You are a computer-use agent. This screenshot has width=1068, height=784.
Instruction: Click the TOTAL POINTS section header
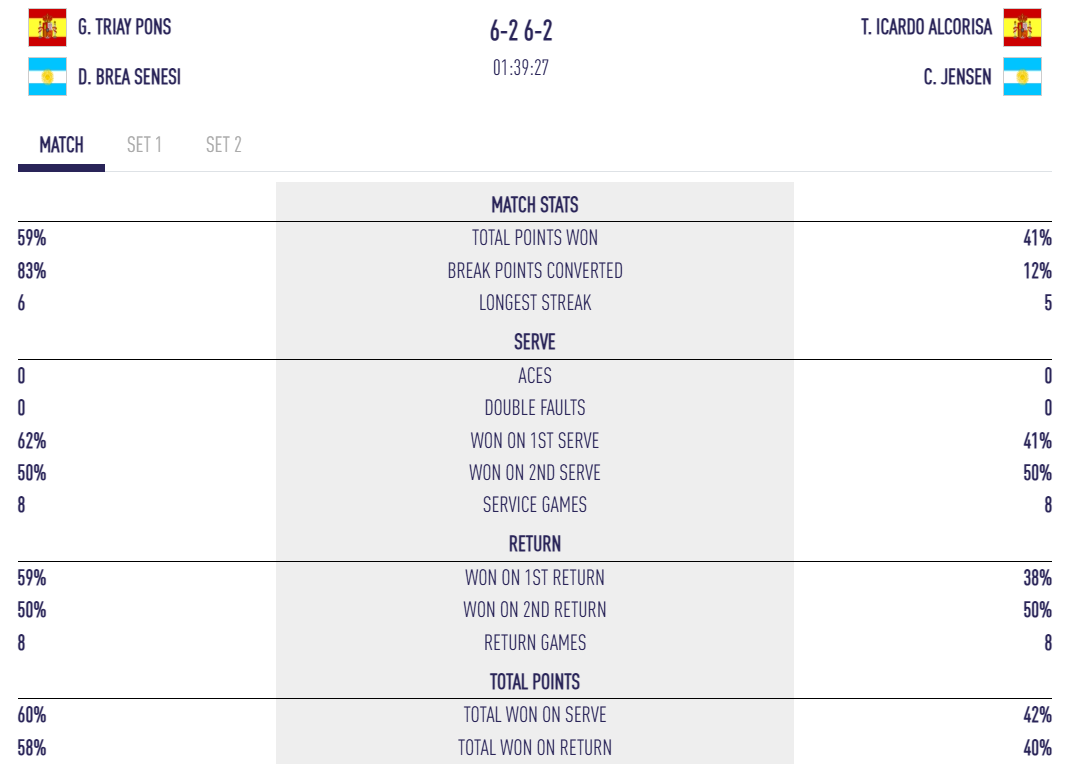(535, 682)
